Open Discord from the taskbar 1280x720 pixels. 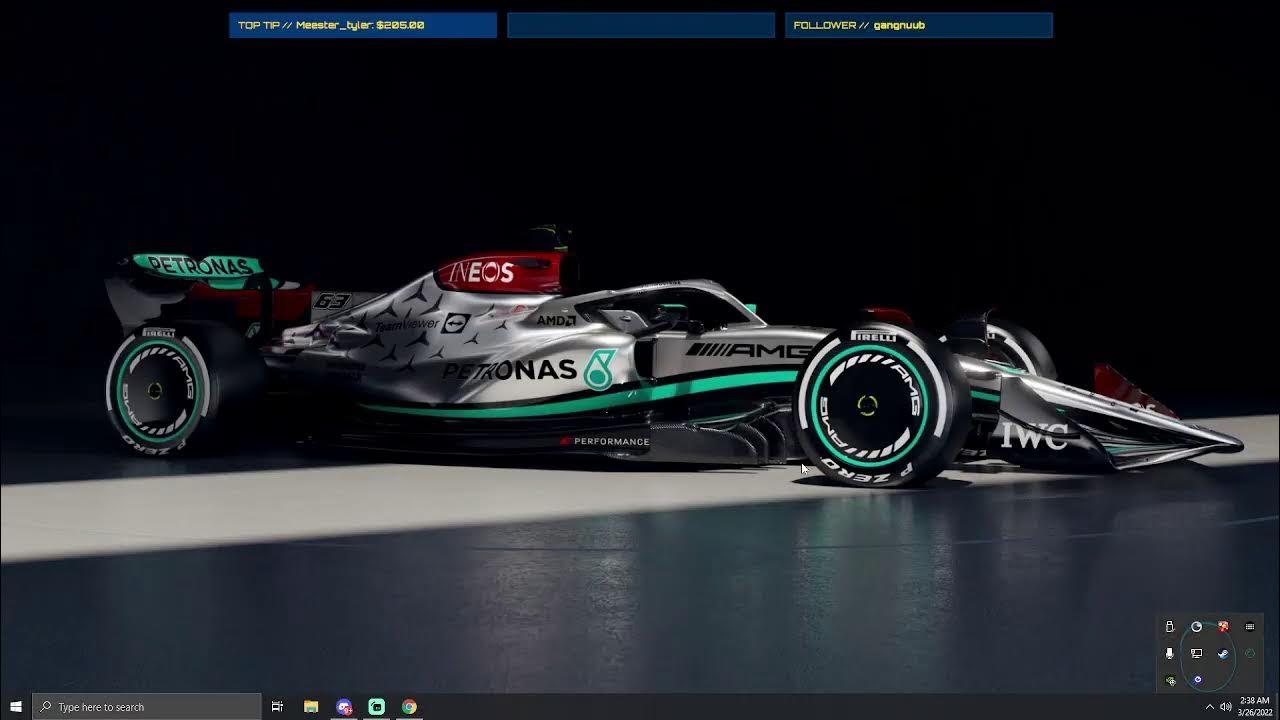(x=344, y=706)
